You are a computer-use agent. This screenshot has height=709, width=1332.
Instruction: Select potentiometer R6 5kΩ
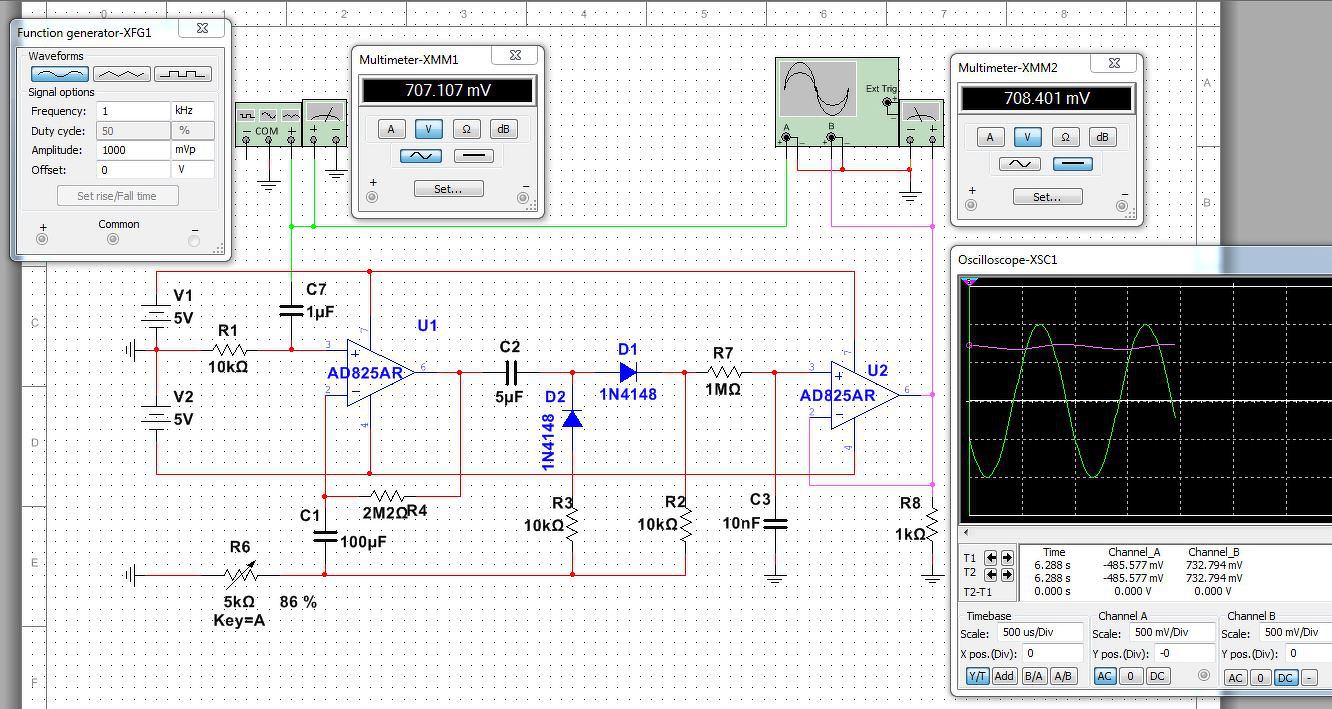(240, 574)
